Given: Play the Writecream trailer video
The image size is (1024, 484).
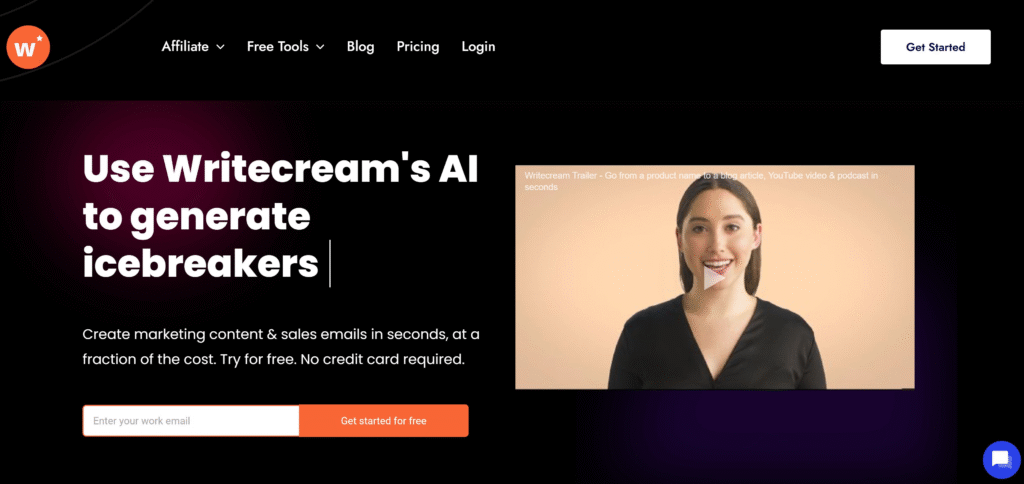Looking at the screenshot, I should (713, 278).
